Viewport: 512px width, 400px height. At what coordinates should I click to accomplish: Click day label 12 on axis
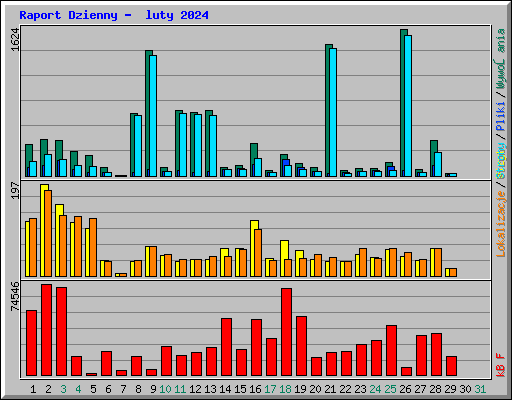coord(195,389)
